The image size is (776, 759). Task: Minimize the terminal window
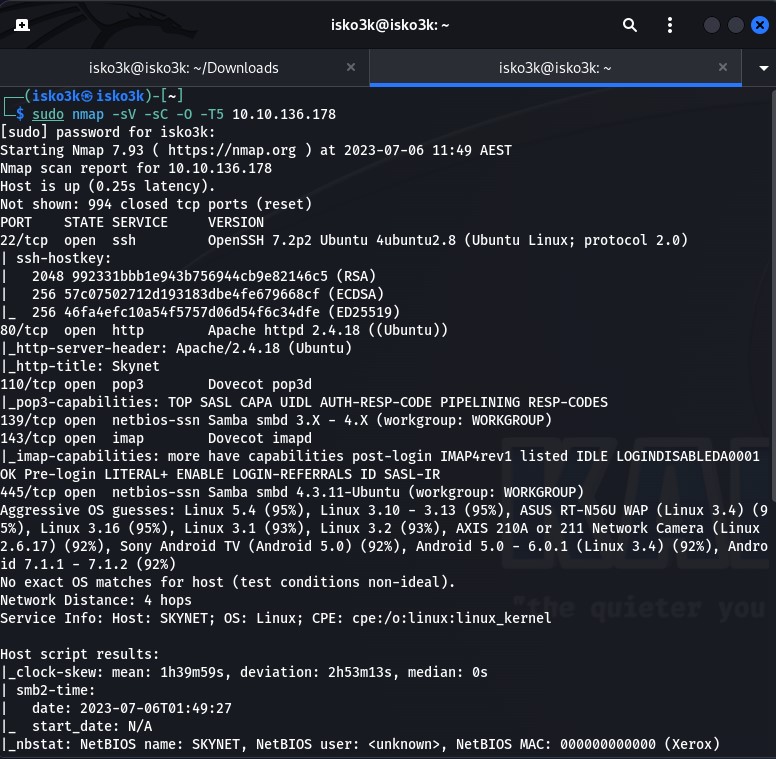point(712,25)
